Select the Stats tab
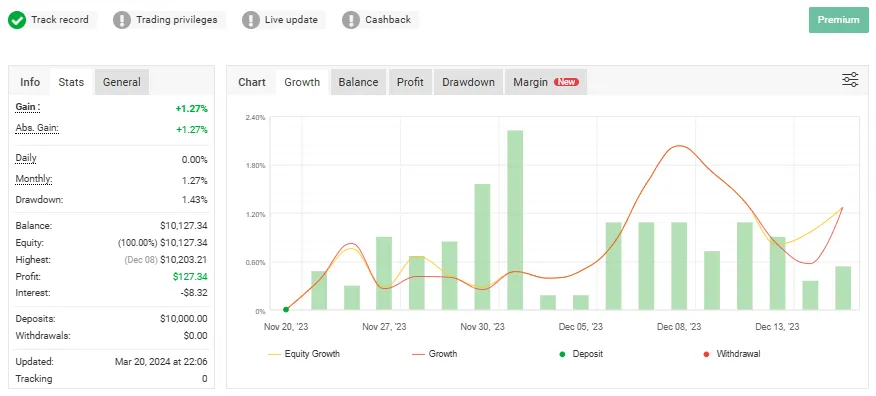This screenshot has width=876, height=396. (72, 82)
